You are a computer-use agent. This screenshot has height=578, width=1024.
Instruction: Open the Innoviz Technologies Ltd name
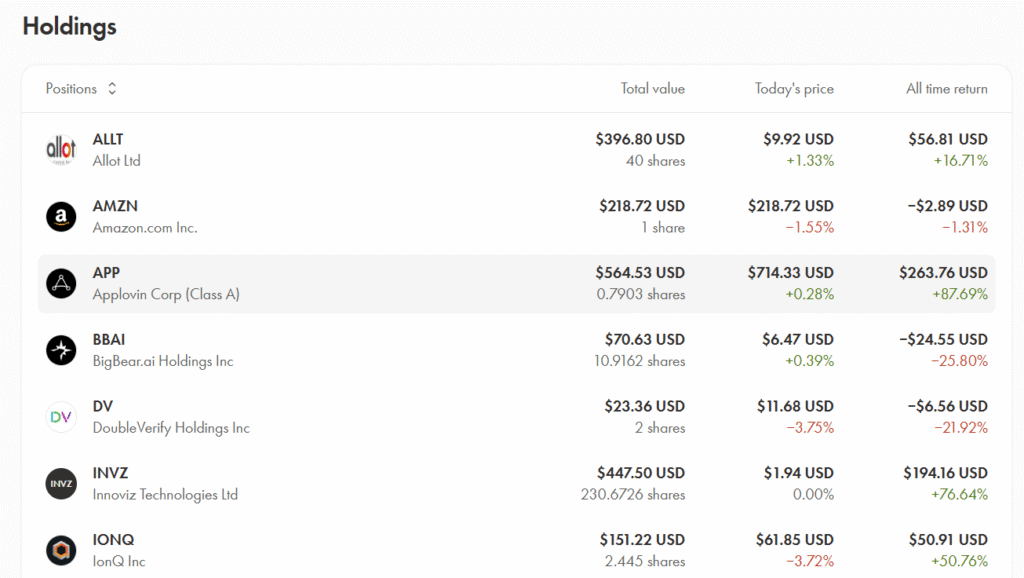point(165,495)
